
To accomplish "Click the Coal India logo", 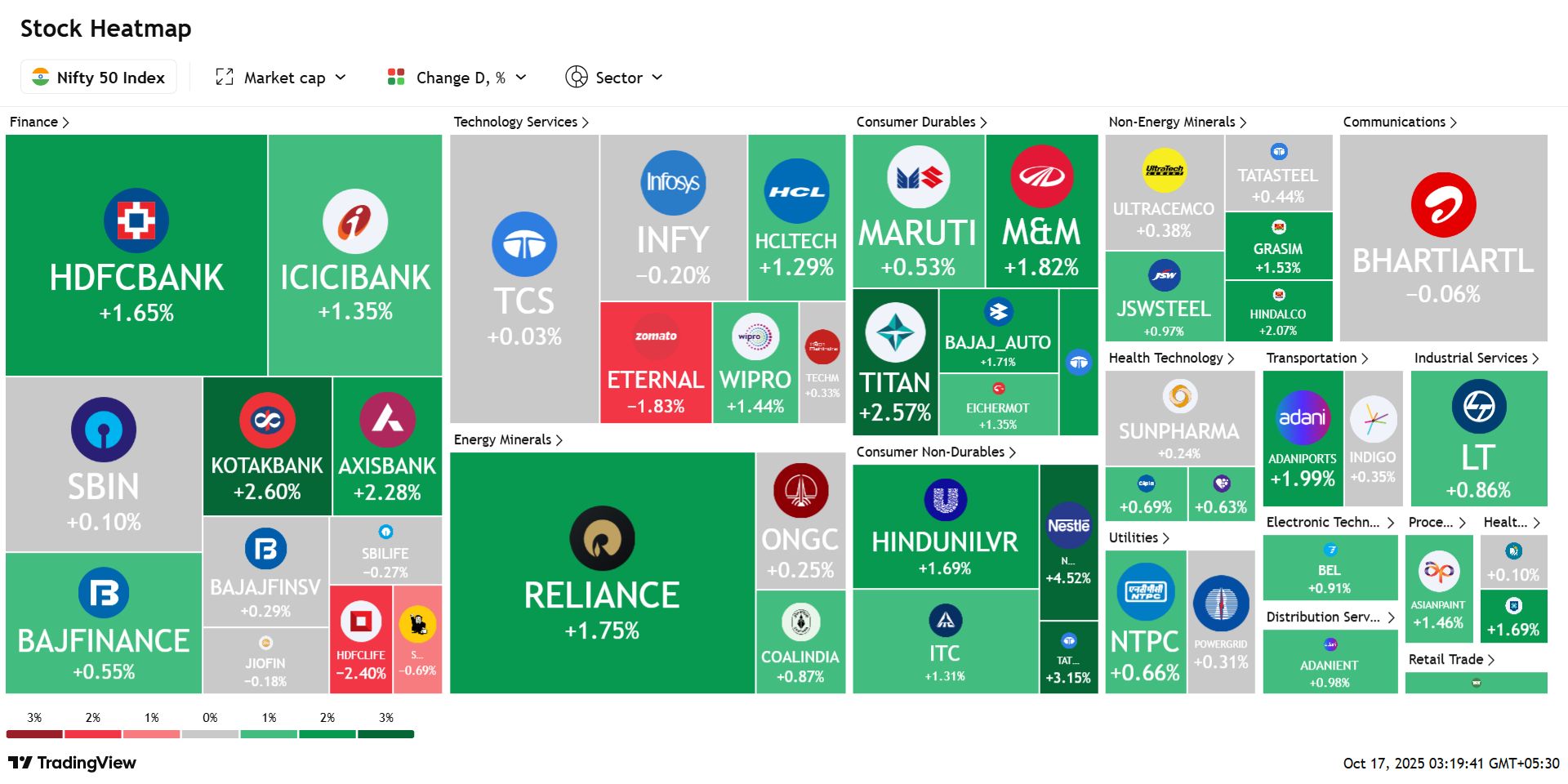I will pos(800,622).
